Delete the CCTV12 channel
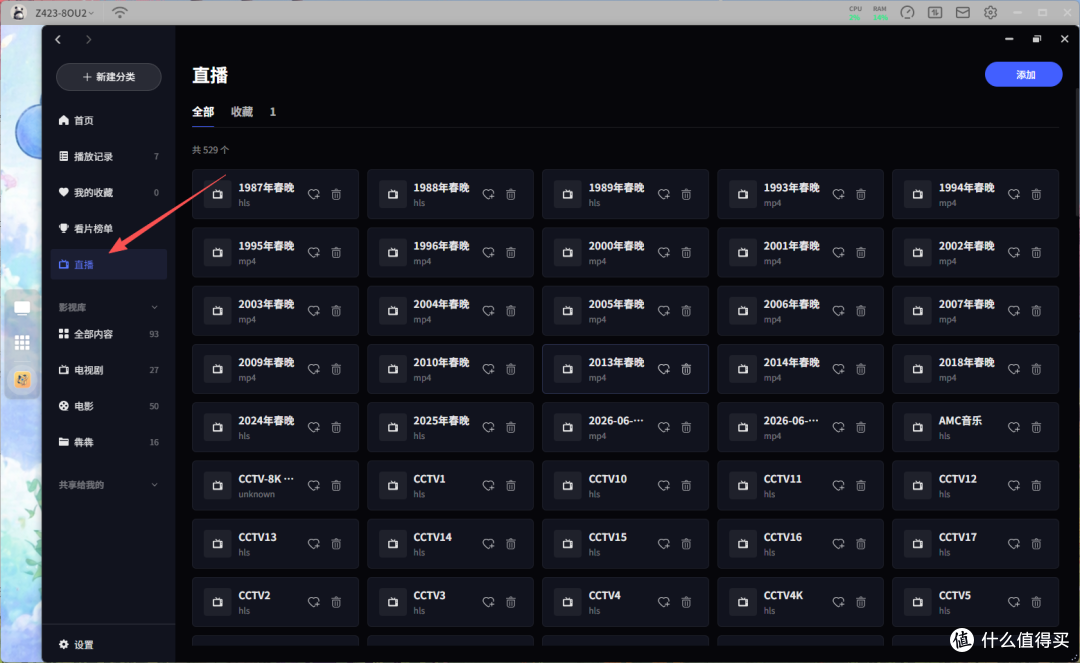Screen dimensions: 1080x663 pos(1036,486)
